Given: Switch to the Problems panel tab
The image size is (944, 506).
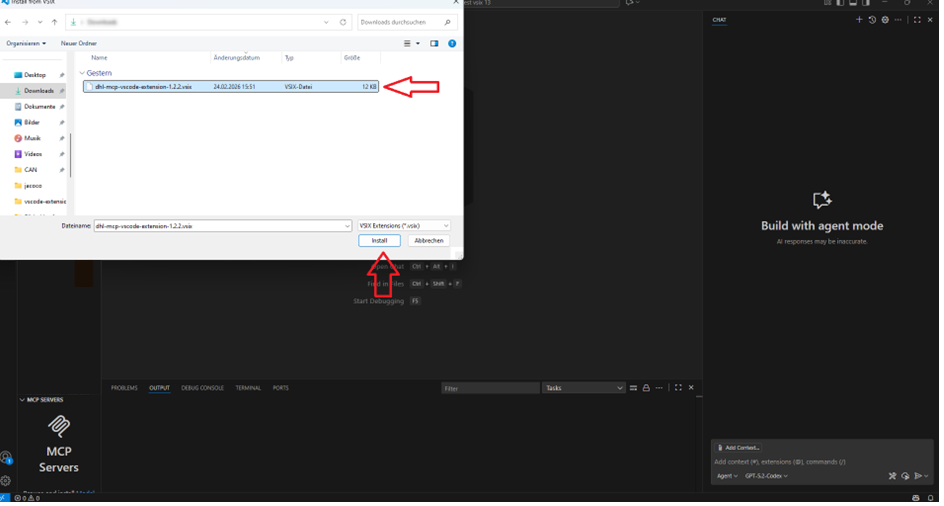Looking at the screenshot, I should tap(124, 388).
